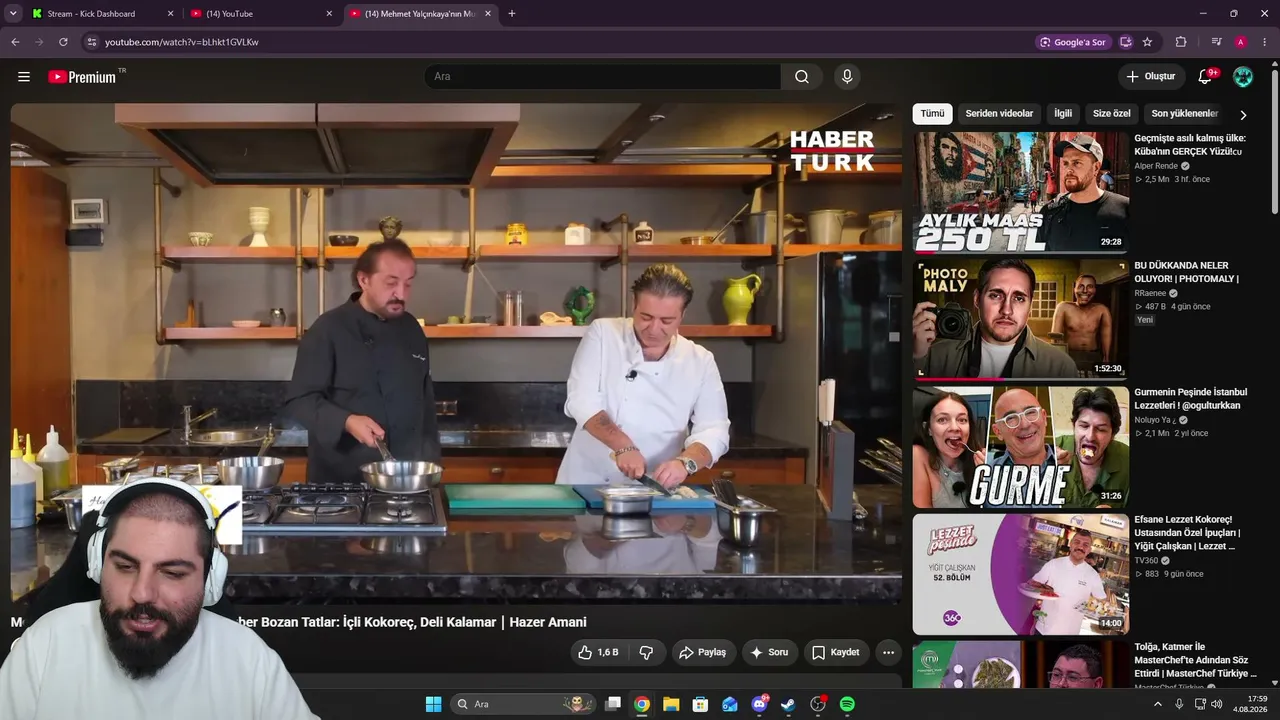This screenshot has width=1280, height=720.
Task: Click the Kaydet save button
Action: 836,652
